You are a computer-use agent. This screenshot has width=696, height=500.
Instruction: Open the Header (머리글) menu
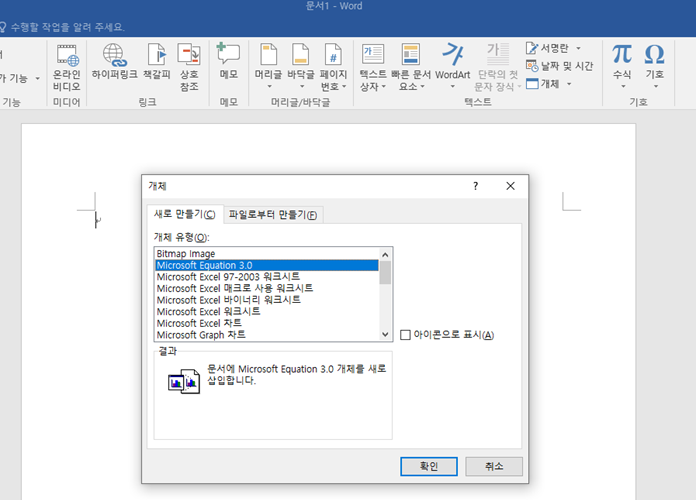pyautogui.click(x=268, y=67)
